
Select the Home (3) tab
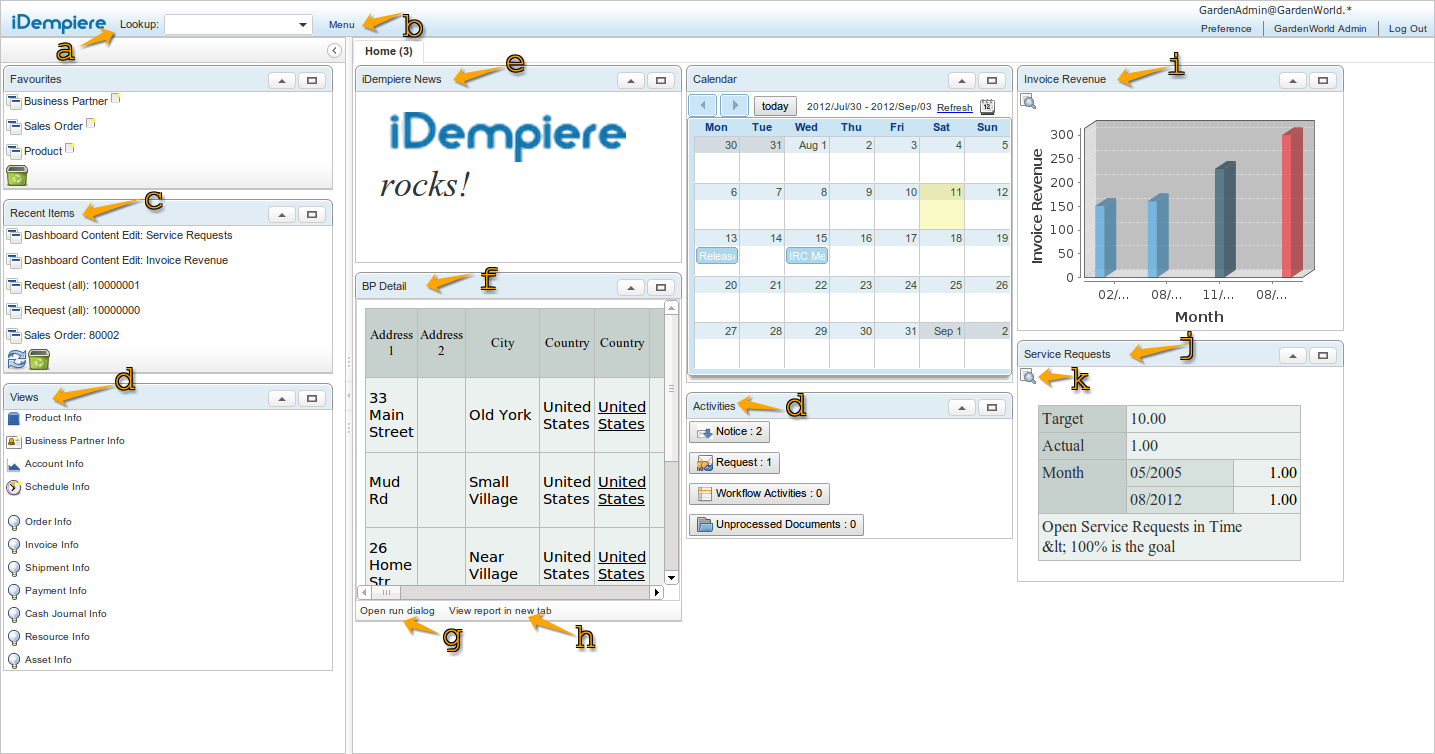(388, 51)
